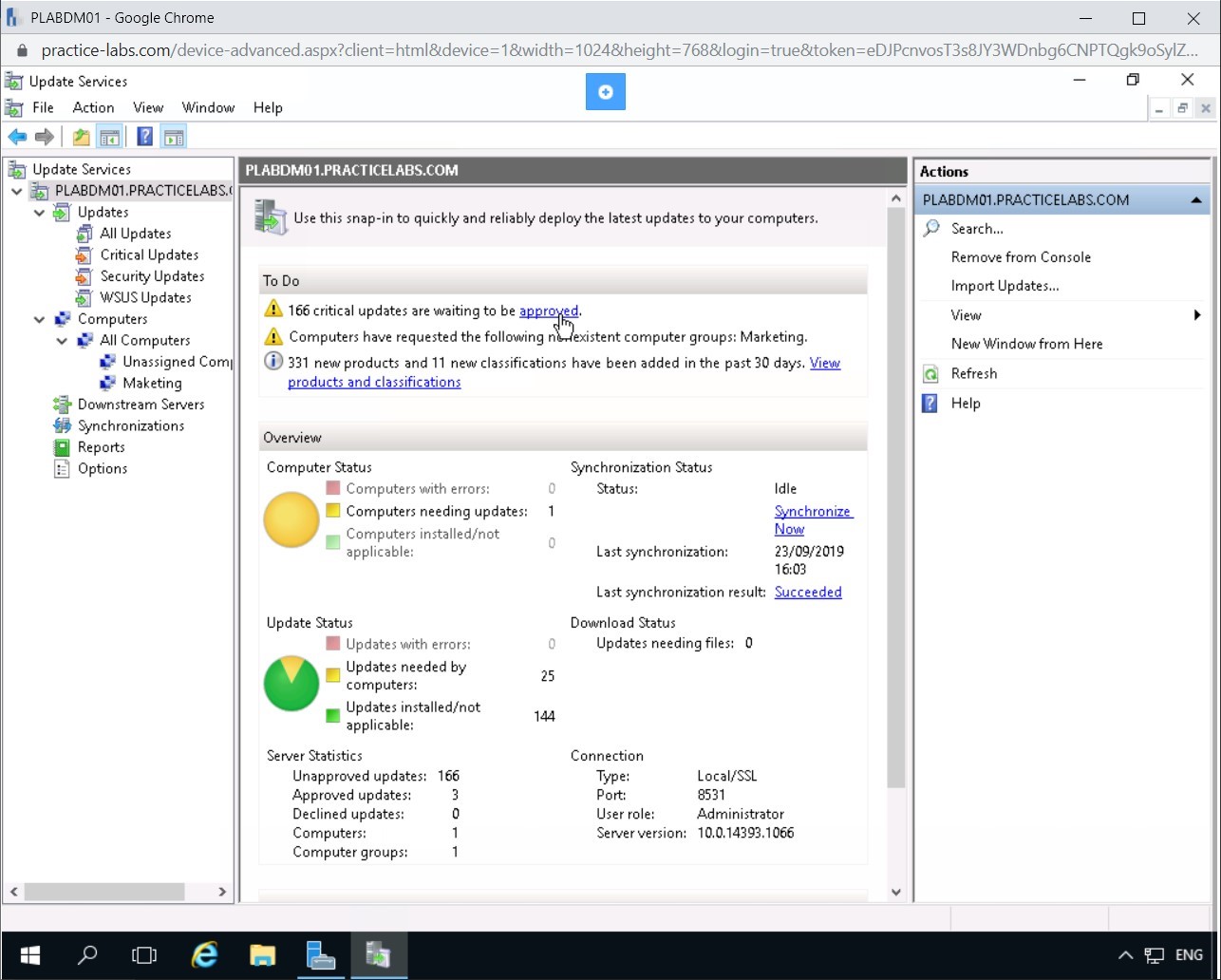Toggle Show/Hide Console Tree toolbar icon
Viewport: 1221px width, 980px height.
click(x=110, y=138)
